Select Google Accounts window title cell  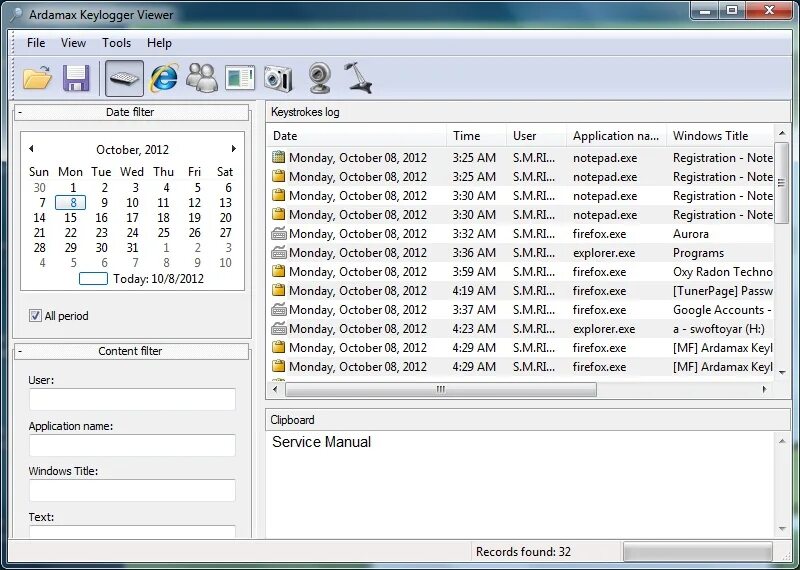(722, 310)
